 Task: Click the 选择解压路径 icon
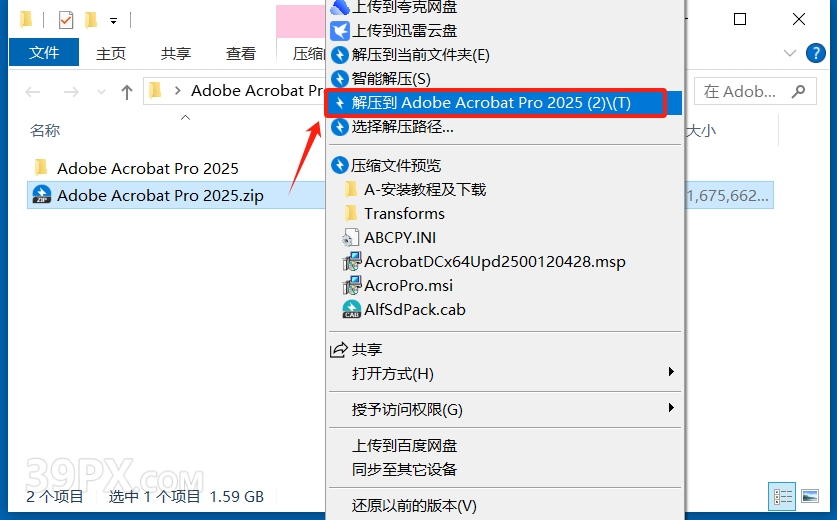pos(340,127)
